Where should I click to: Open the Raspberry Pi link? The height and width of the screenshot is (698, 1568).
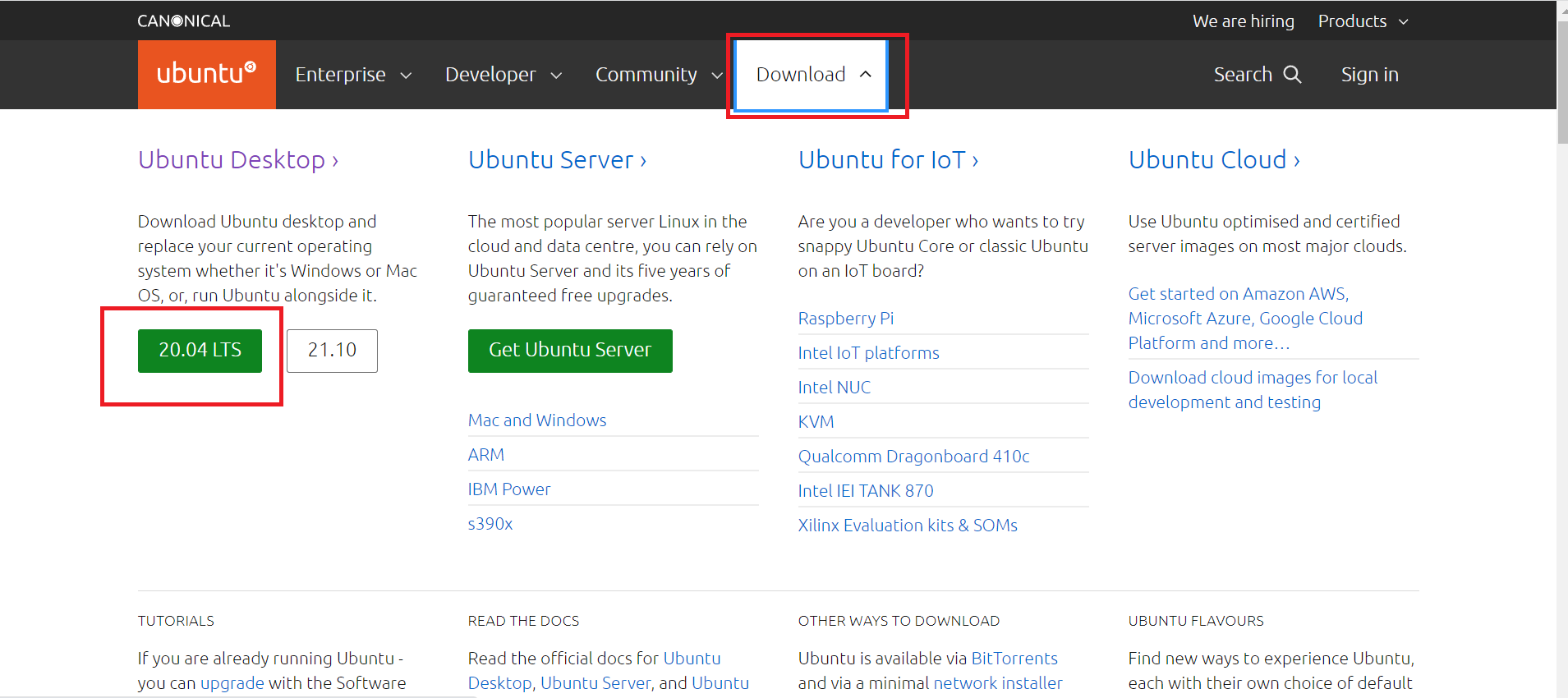pyautogui.click(x=845, y=319)
